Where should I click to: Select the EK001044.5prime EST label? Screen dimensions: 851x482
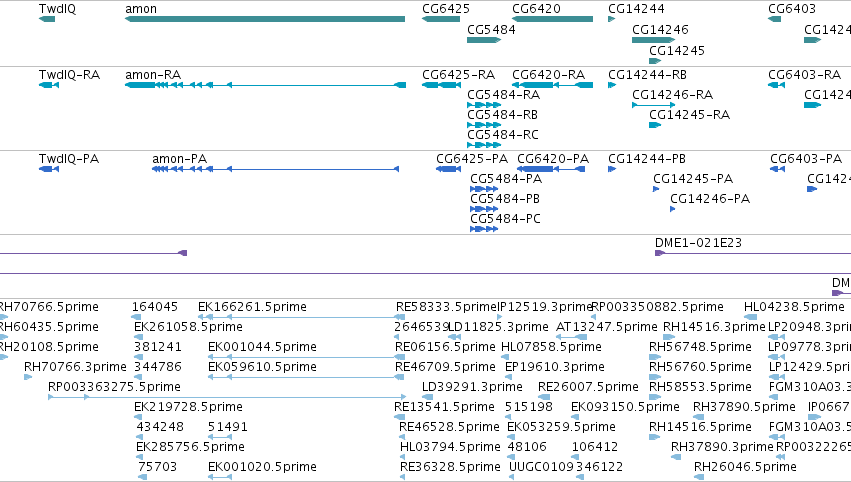point(262,347)
